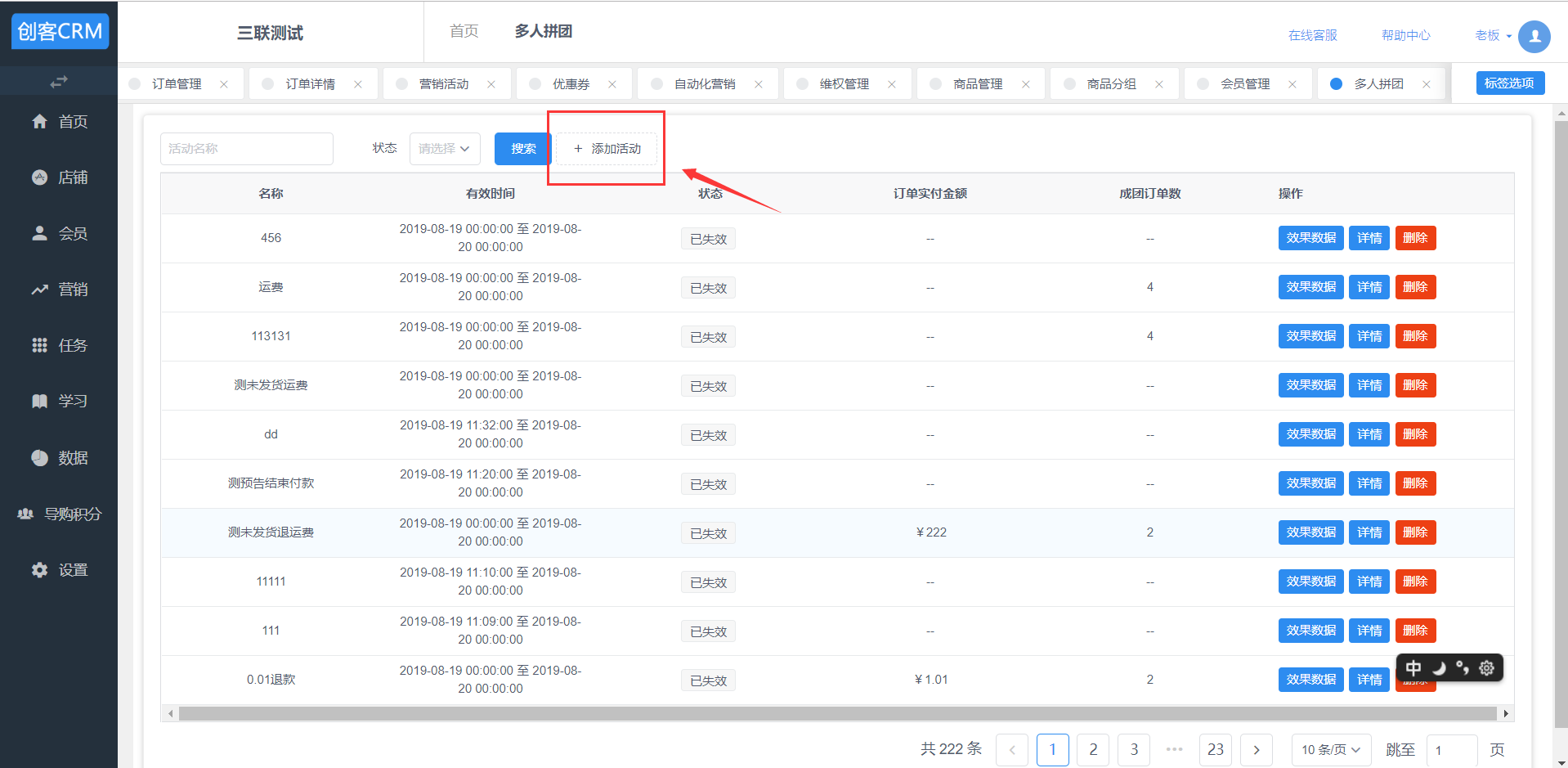Click the 任务 grid icon in the sidebar

(39, 345)
